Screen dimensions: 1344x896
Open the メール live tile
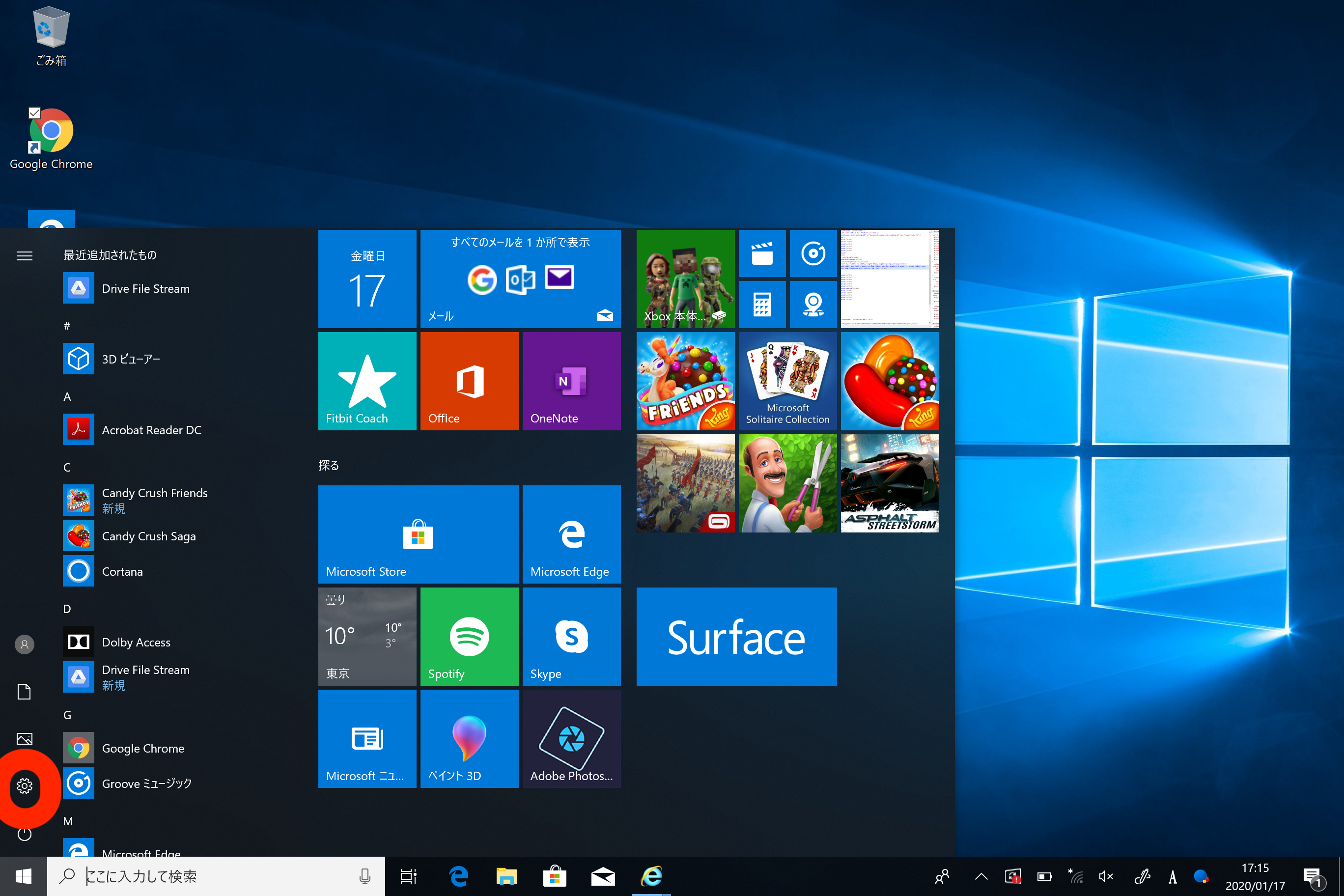click(521, 279)
